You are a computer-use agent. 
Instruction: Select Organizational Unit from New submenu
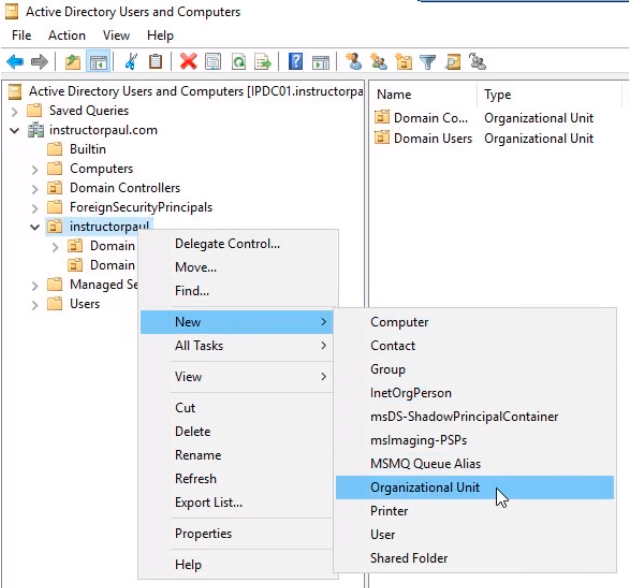[425, 487]
